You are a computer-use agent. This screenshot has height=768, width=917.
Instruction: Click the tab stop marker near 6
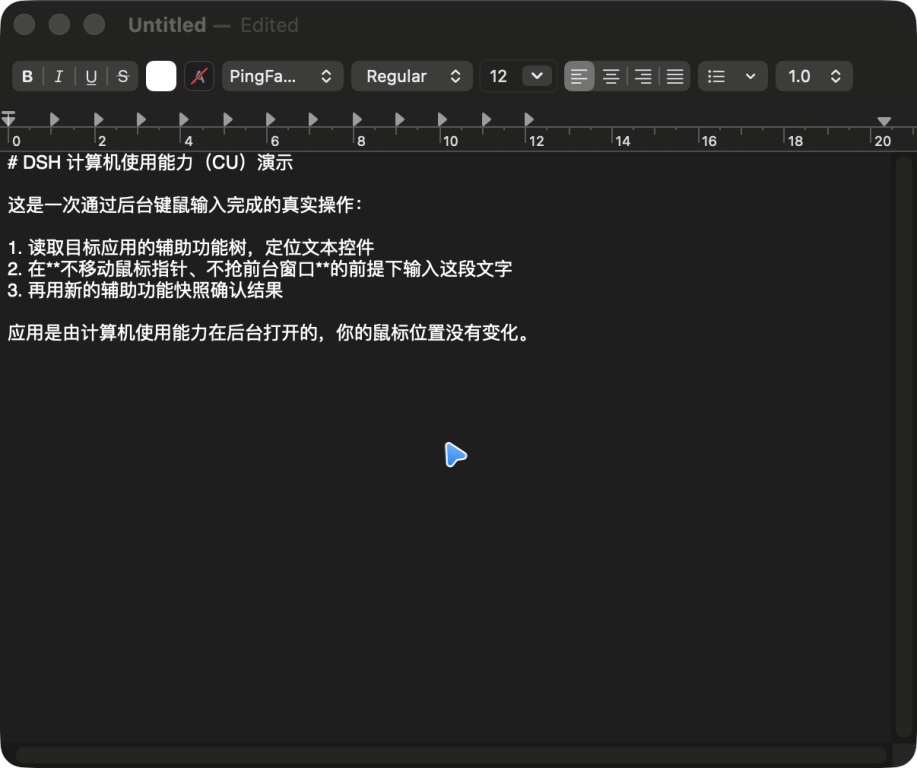click(270, 119)
